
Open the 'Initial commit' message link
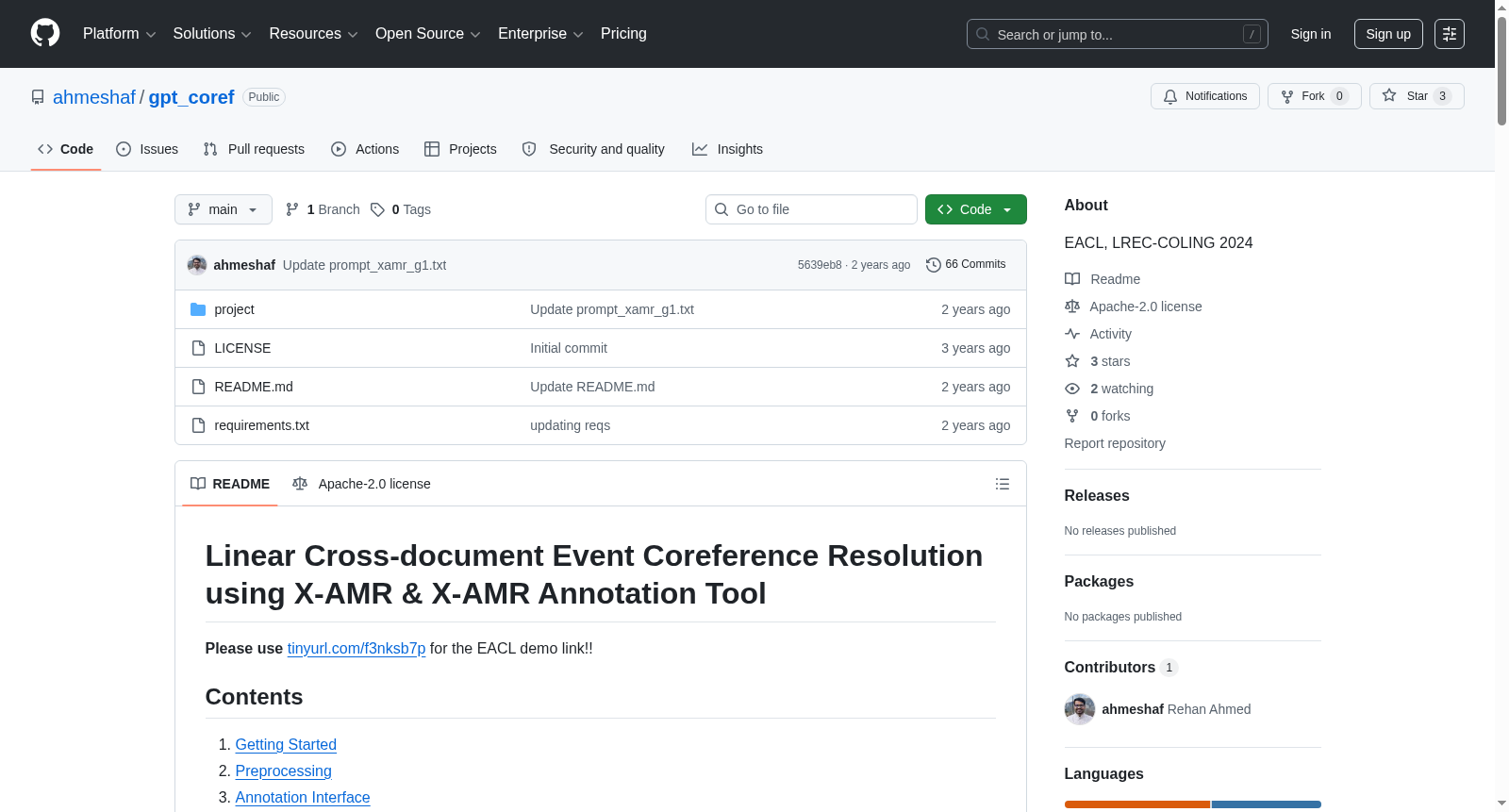pos(569,348)
